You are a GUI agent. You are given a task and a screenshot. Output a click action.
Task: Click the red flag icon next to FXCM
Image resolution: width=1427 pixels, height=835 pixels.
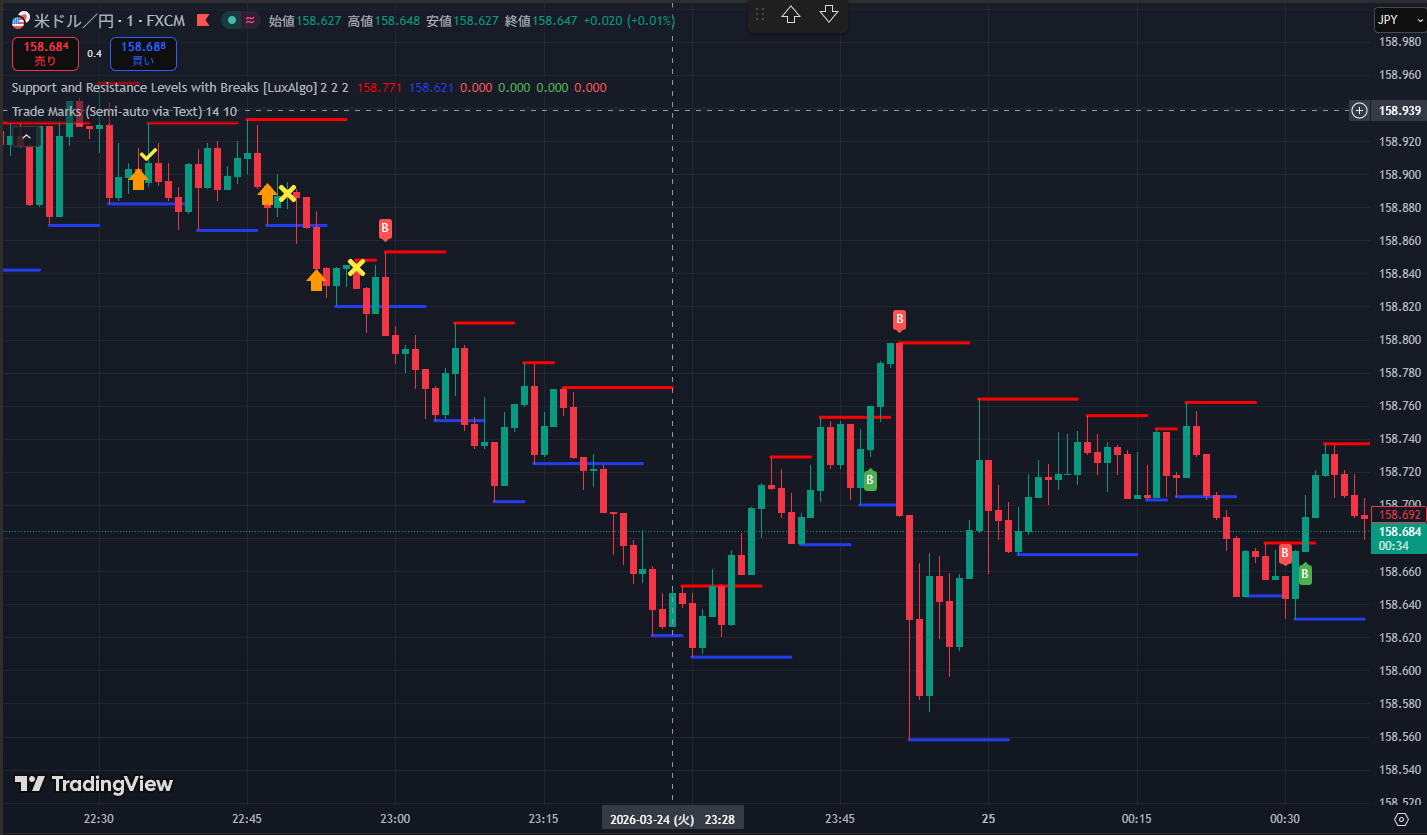pyautogui.click(x=203, y=20)
